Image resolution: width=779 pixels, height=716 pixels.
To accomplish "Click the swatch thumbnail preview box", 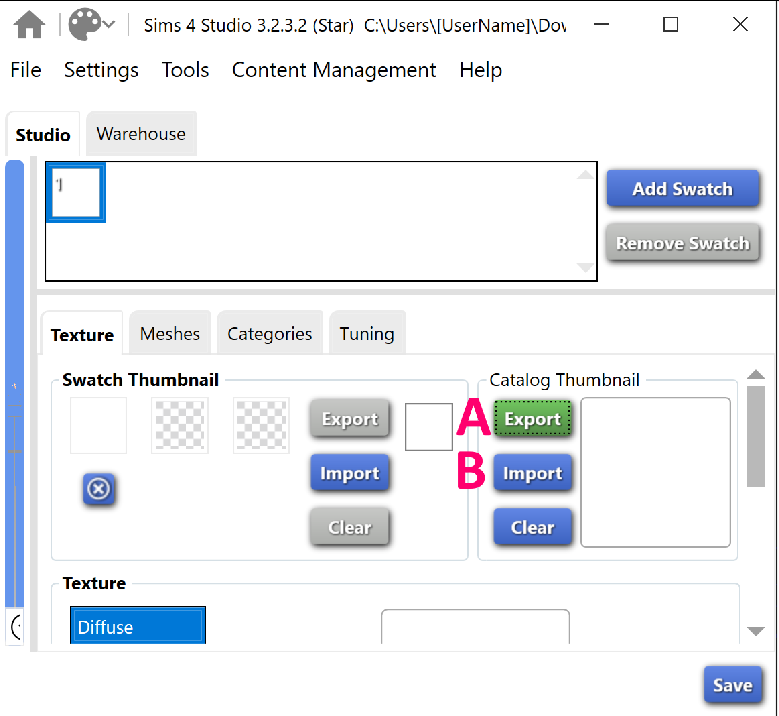I will pos(429,427).
